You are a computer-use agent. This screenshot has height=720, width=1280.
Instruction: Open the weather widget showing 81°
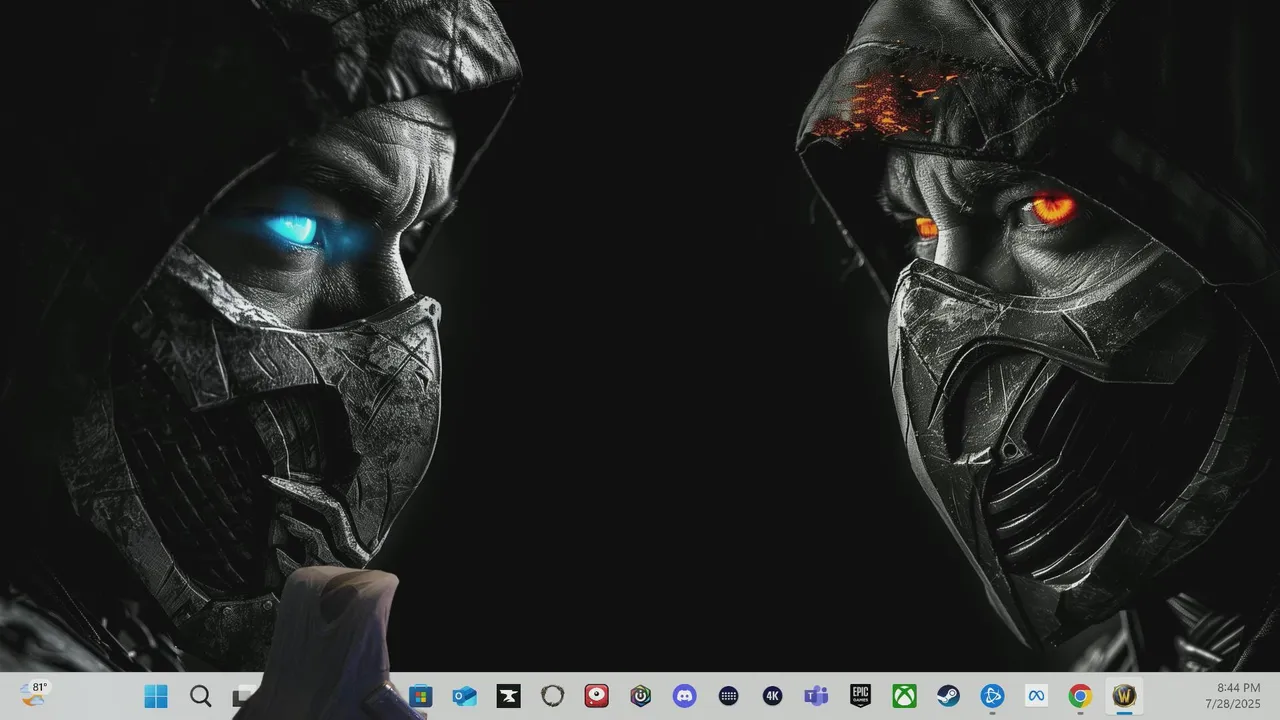(x=33, y=694)
